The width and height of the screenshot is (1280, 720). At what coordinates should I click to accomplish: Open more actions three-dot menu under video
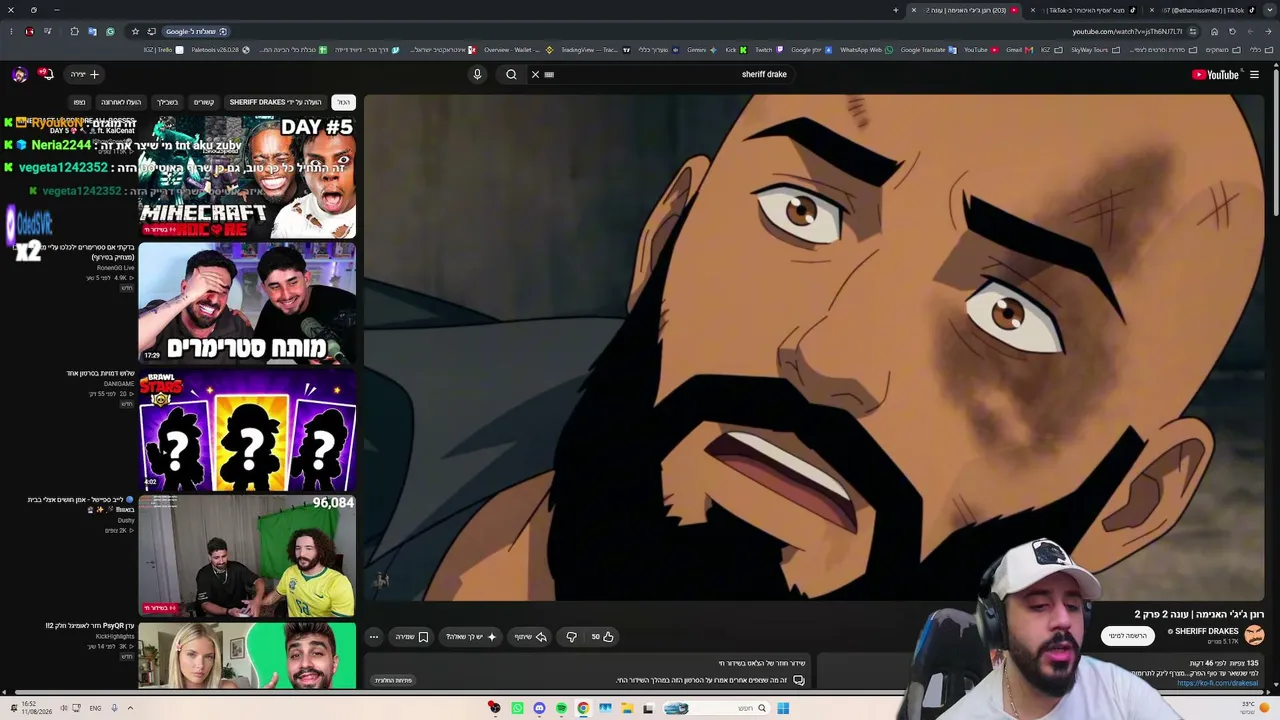(373, 637)
